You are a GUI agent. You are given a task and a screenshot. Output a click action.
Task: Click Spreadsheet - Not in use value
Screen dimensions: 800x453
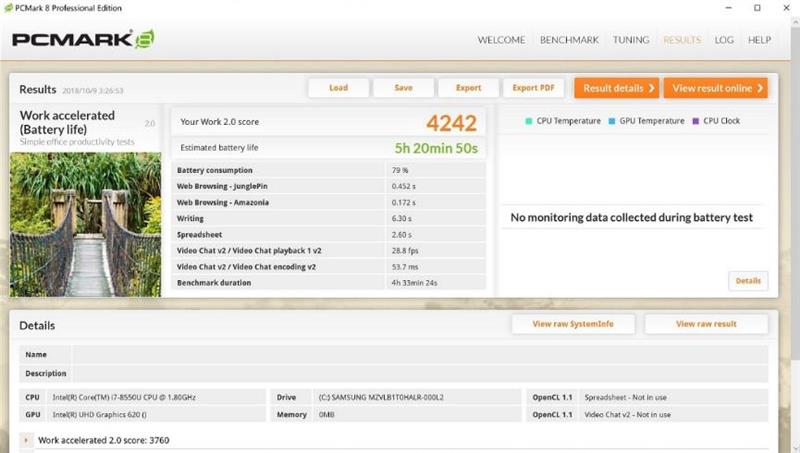tap(626, 397)
